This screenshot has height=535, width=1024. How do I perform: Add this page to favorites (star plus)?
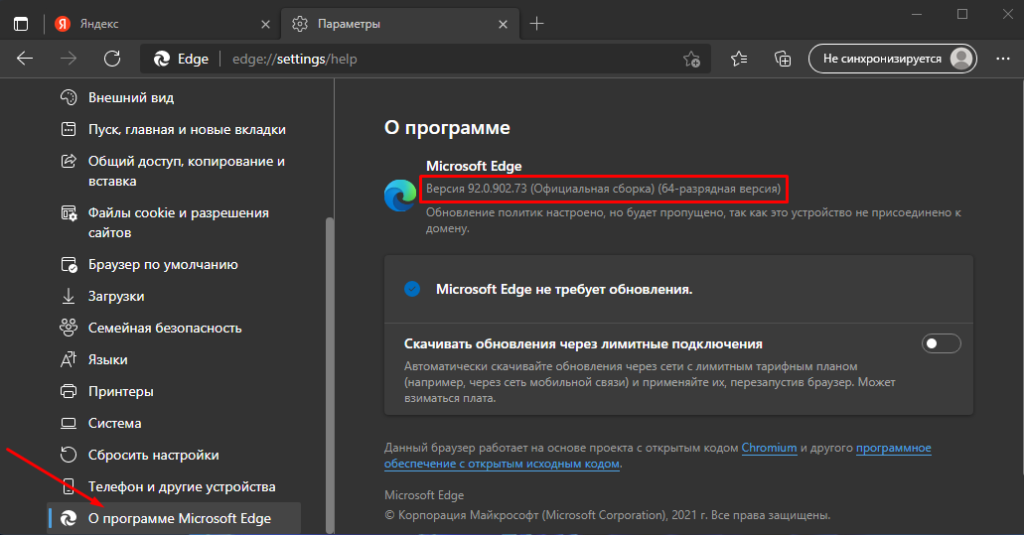coord(692,59)
